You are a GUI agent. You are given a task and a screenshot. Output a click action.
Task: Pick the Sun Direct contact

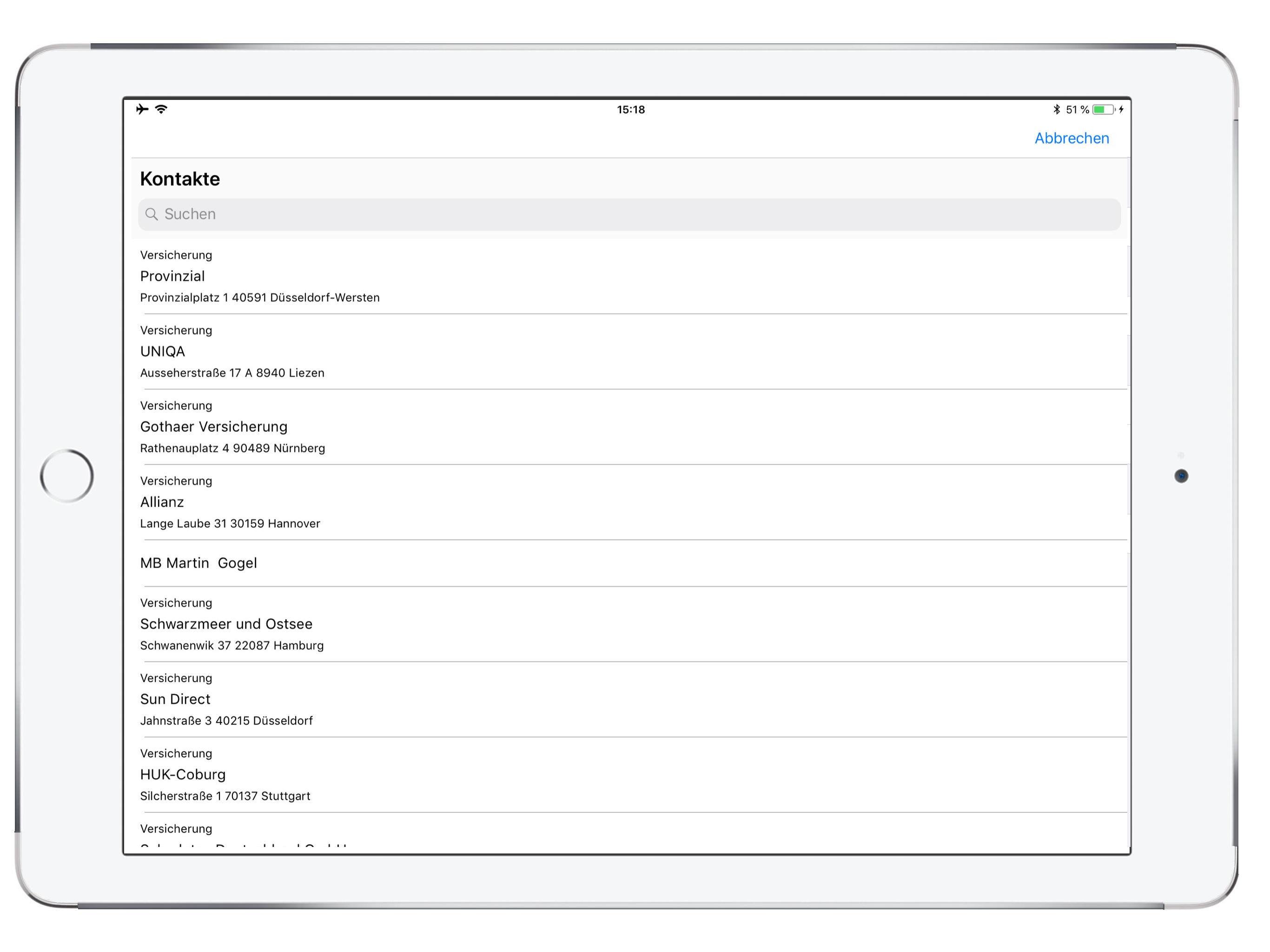(x=630, y=700)
